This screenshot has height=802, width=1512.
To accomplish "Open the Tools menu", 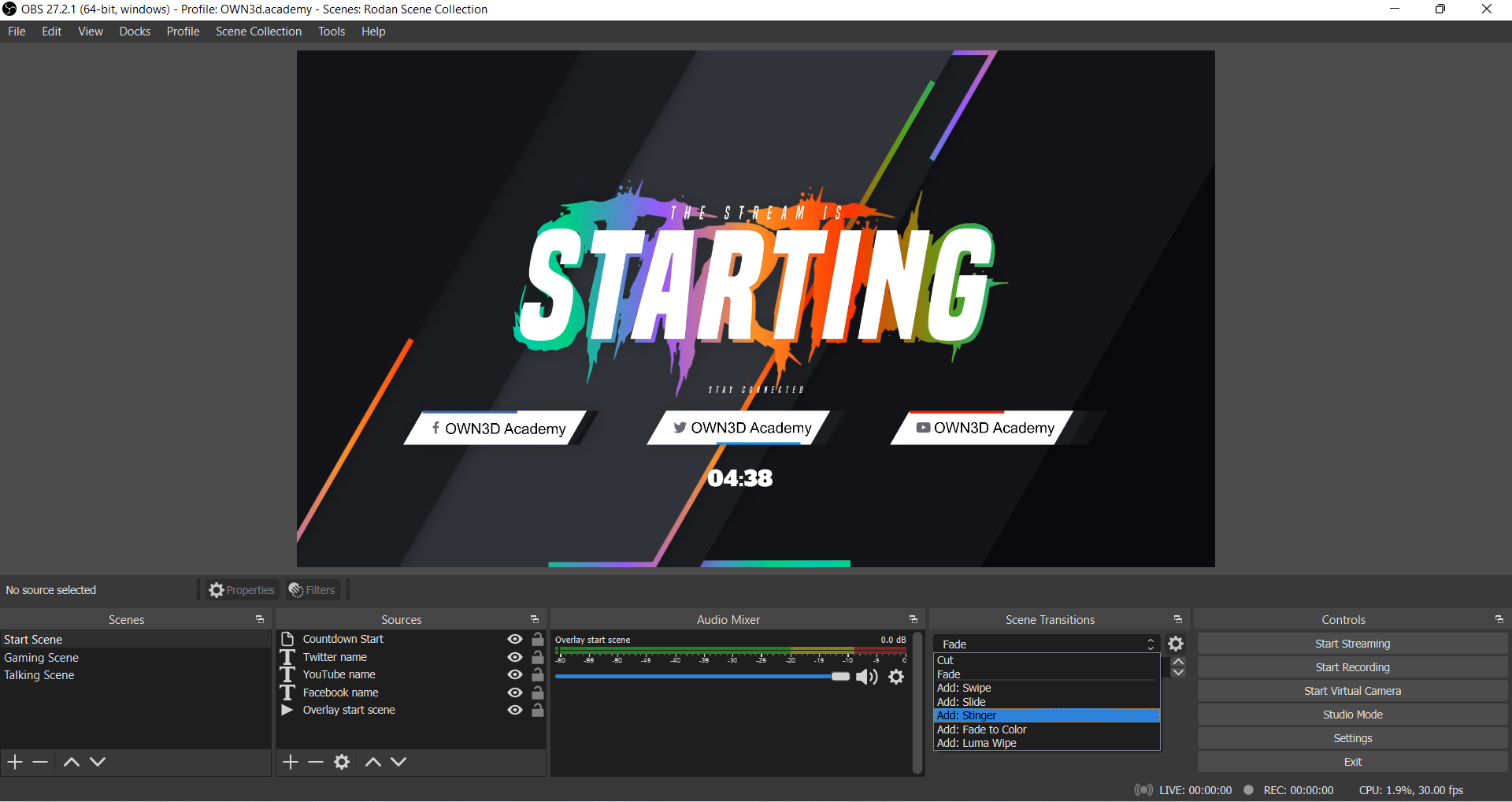I will pos(332,32).
